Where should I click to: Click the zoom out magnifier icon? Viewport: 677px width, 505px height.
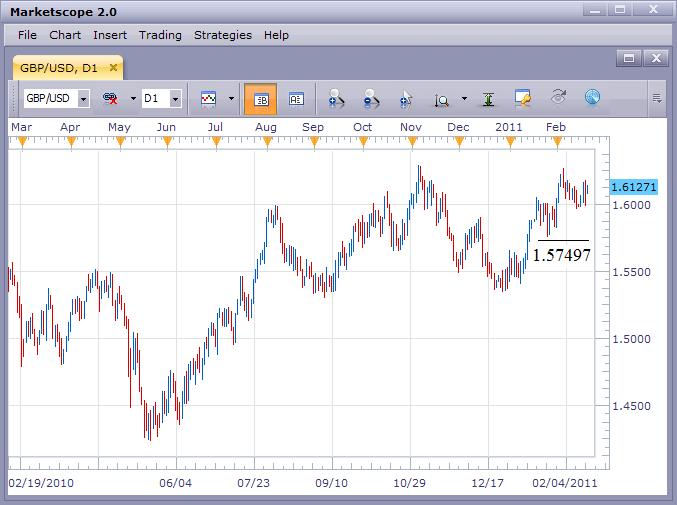[371, 98]
